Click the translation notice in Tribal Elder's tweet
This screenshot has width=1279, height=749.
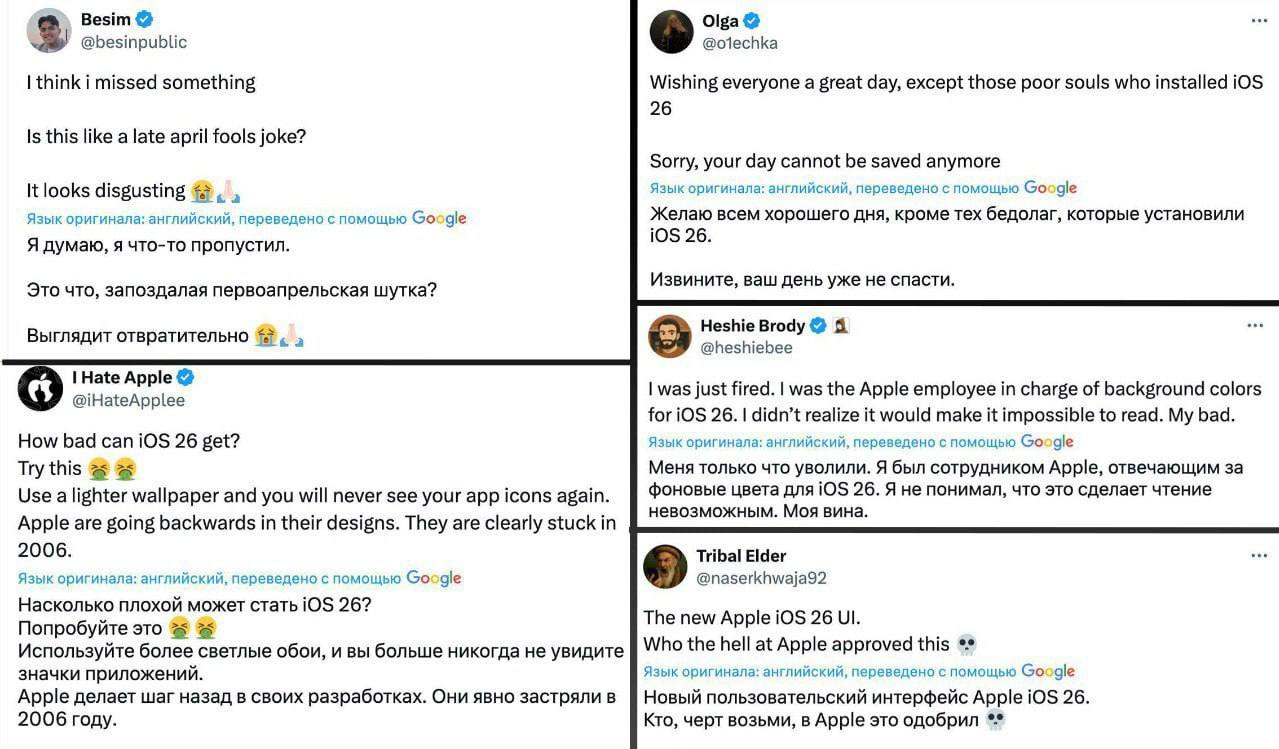858,672
